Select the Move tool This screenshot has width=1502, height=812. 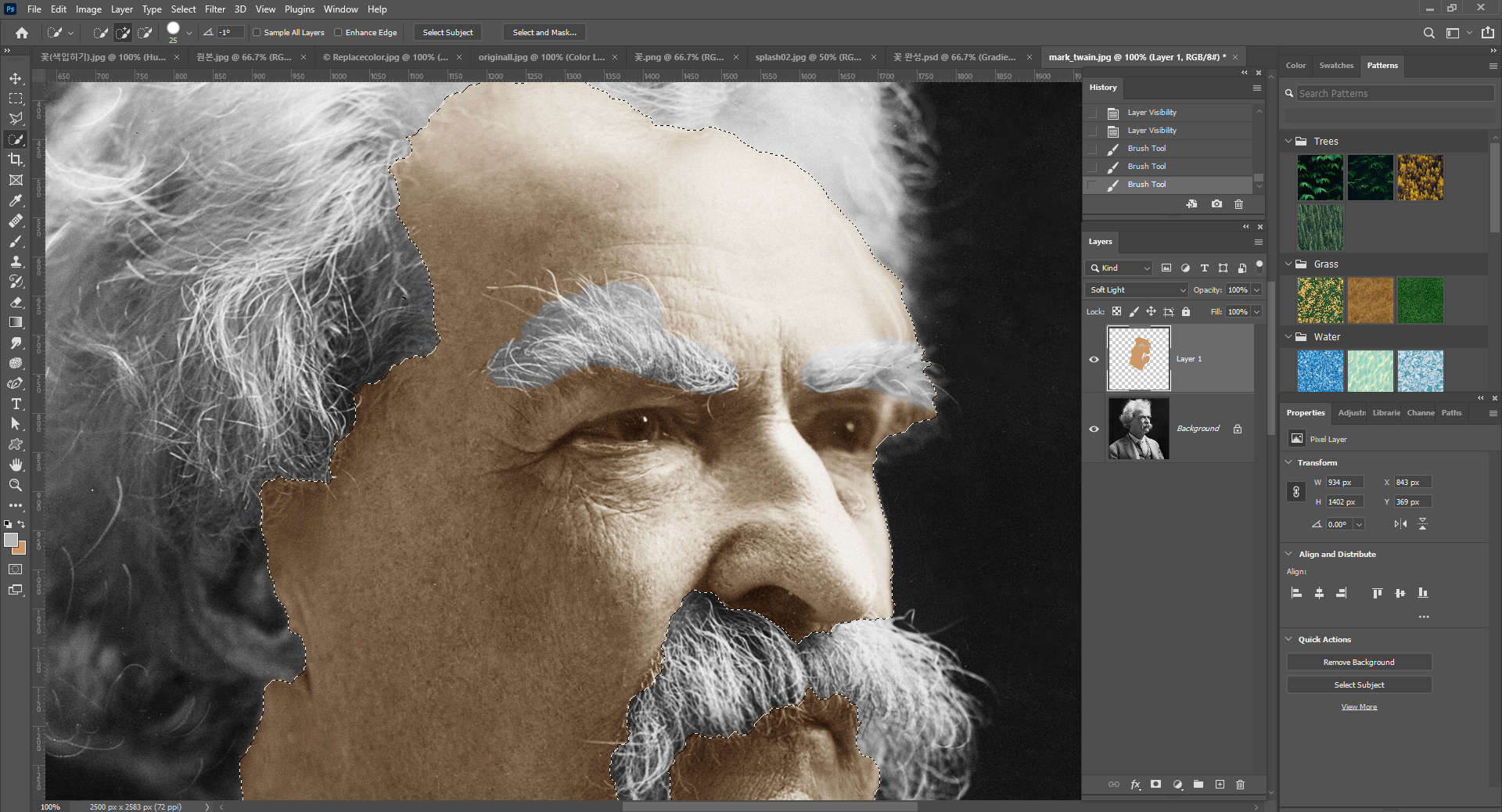point(16,78)
